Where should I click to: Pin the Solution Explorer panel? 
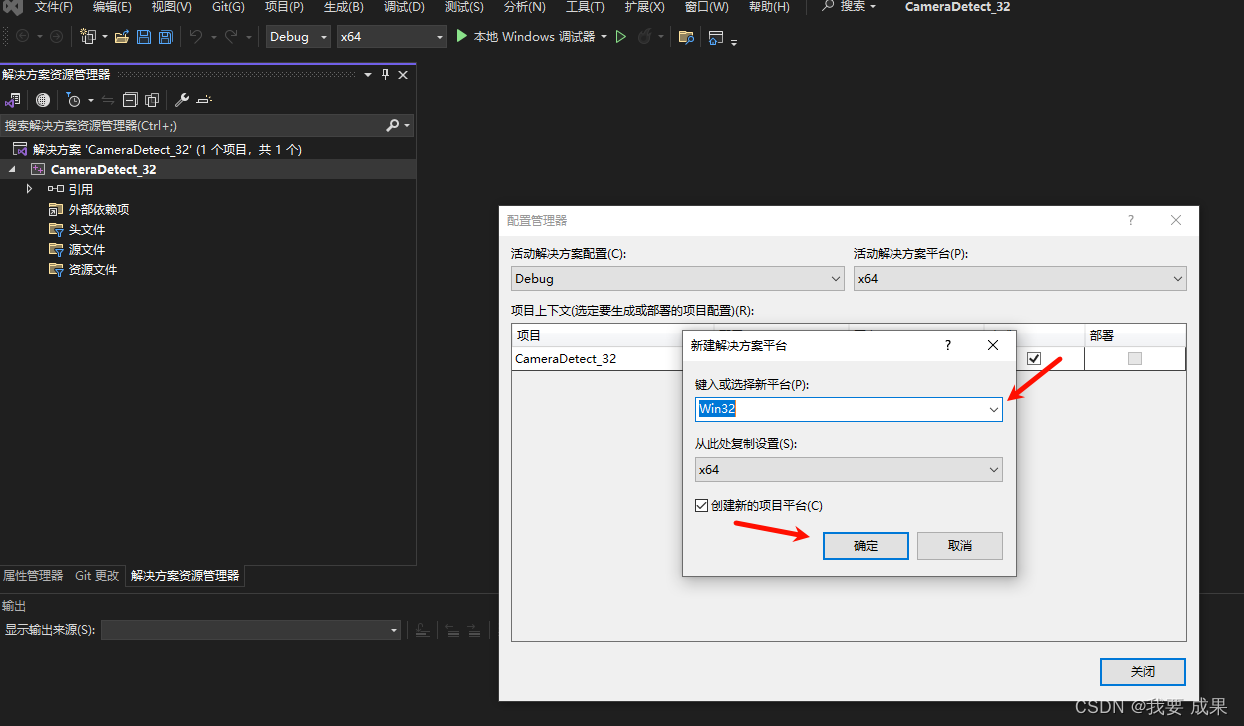point(386,75)
